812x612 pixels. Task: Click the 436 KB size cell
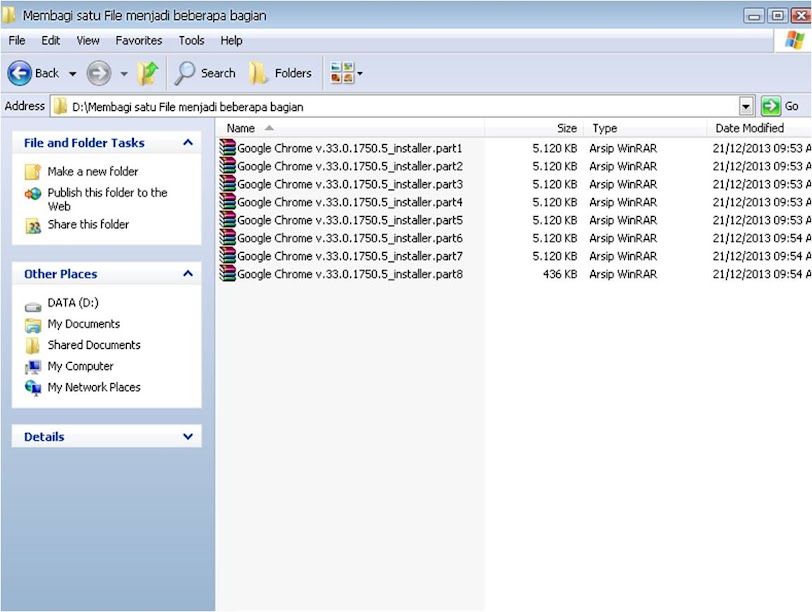(560, 274)
